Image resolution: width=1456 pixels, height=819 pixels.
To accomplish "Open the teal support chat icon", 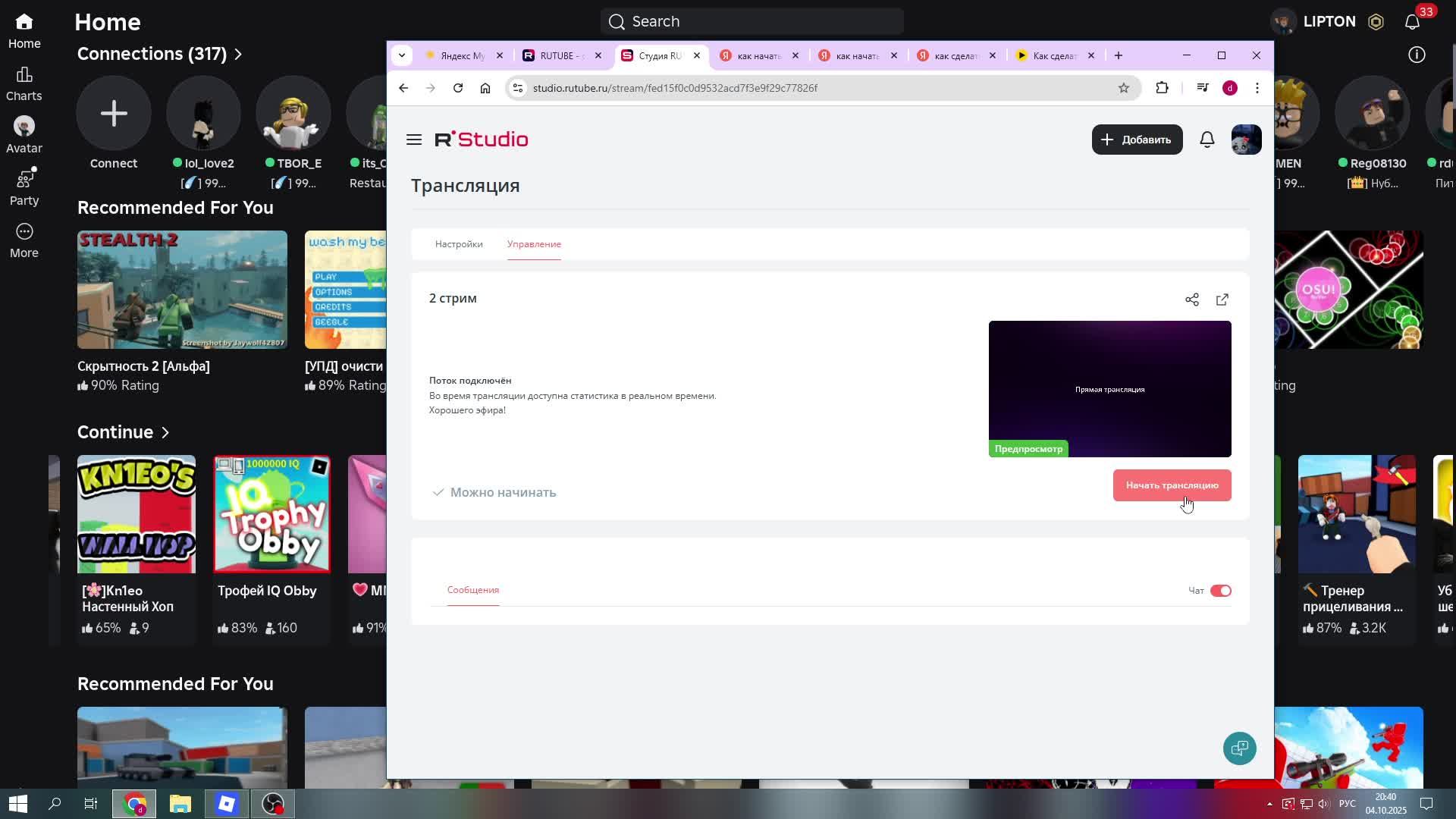I will (1240, 748).
